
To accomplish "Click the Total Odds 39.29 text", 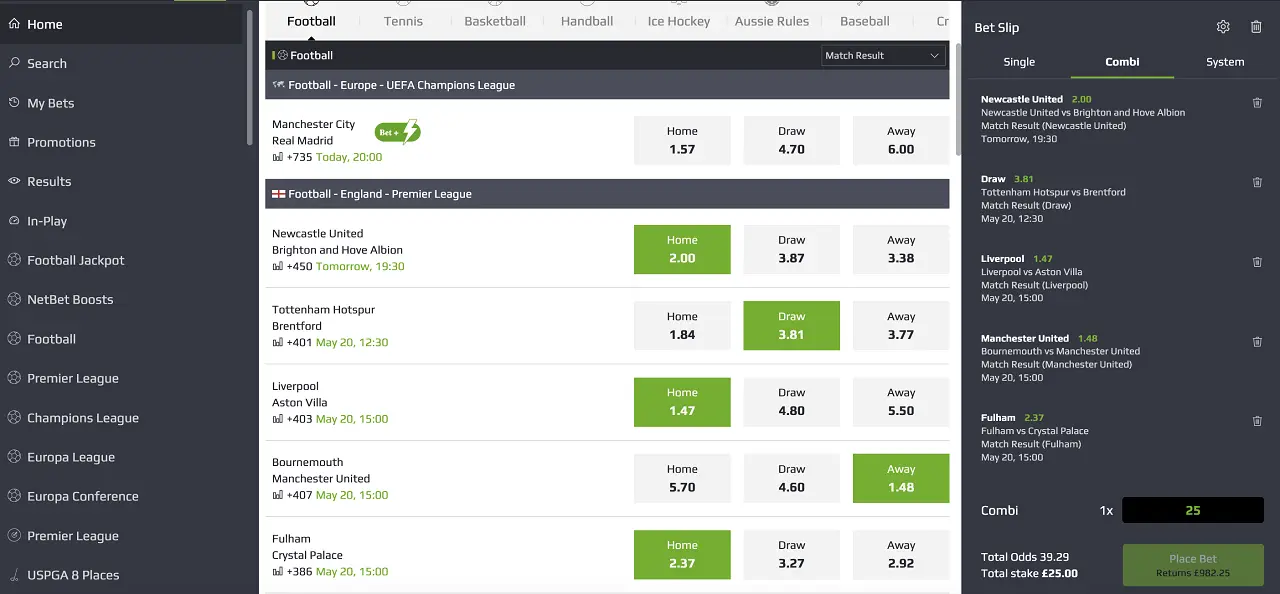I will tap(1025, 557).
